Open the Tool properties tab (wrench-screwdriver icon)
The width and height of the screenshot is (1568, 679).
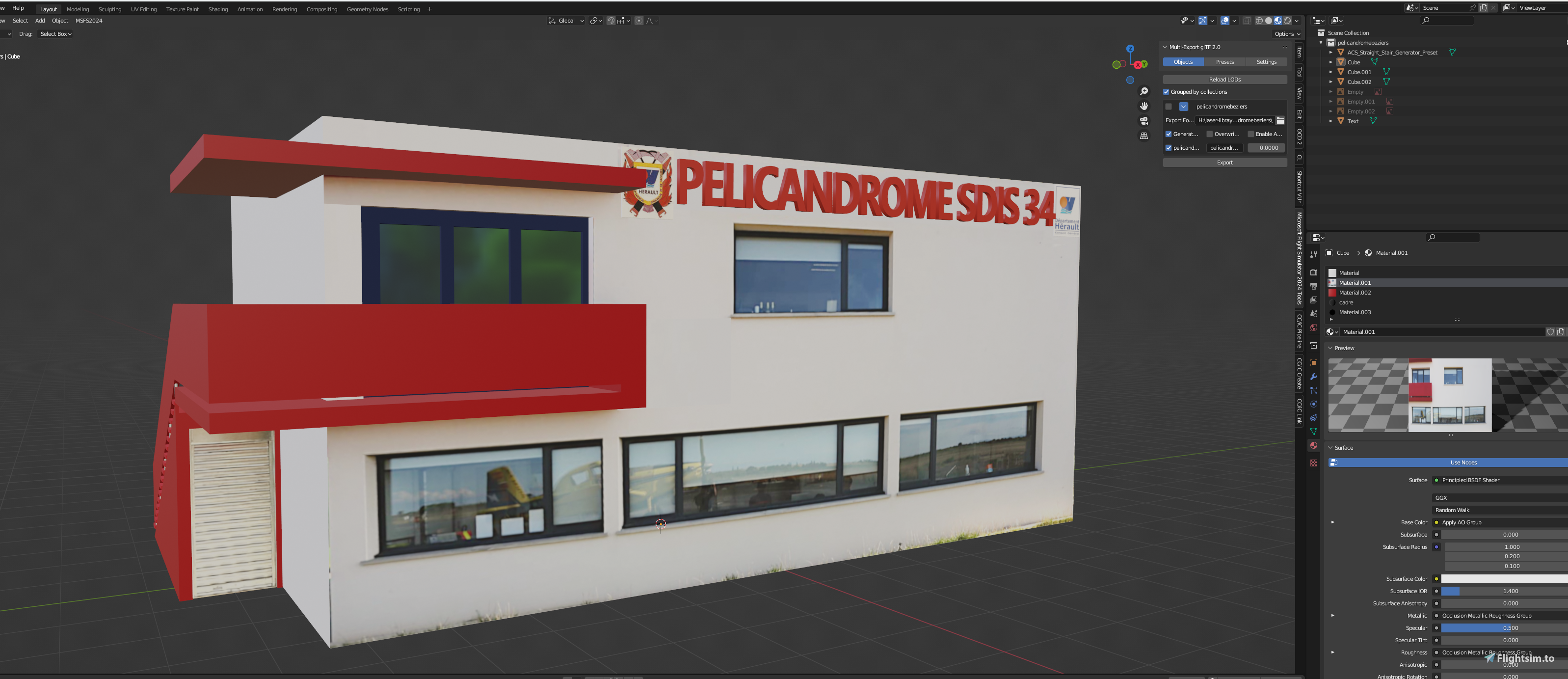point(1314,254)
